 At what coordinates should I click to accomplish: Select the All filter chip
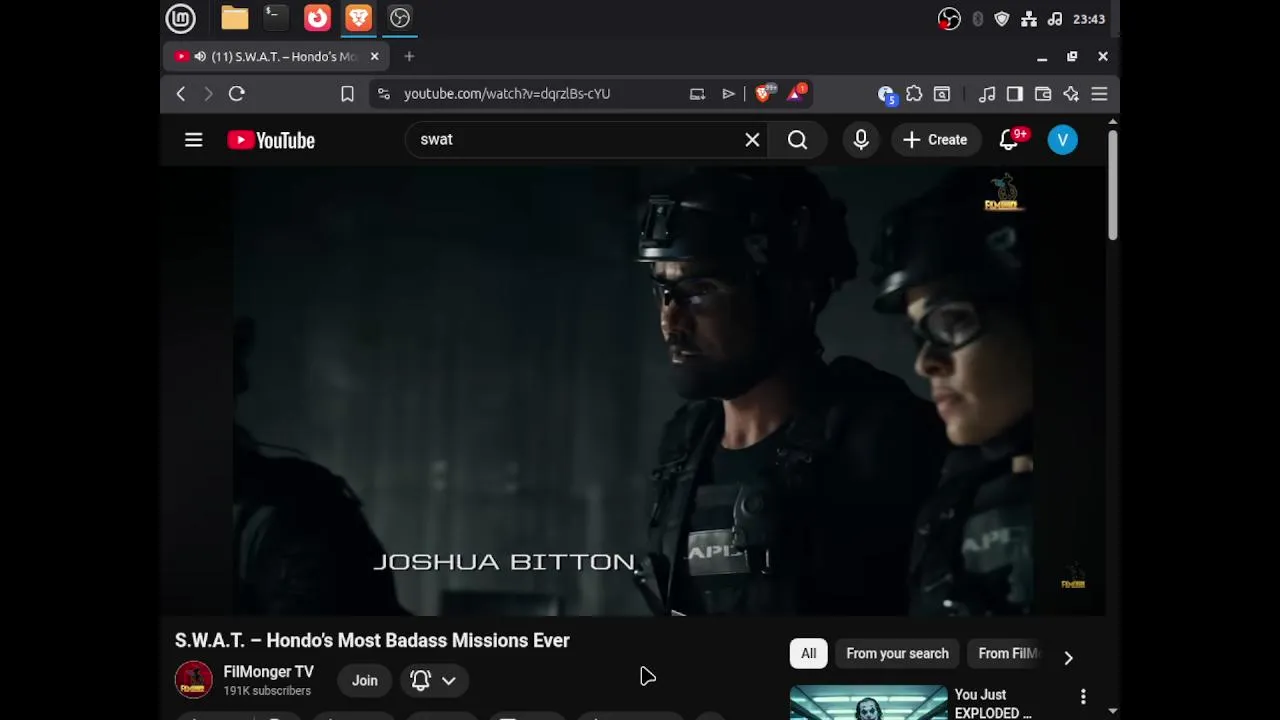click(x=808, y=654)
